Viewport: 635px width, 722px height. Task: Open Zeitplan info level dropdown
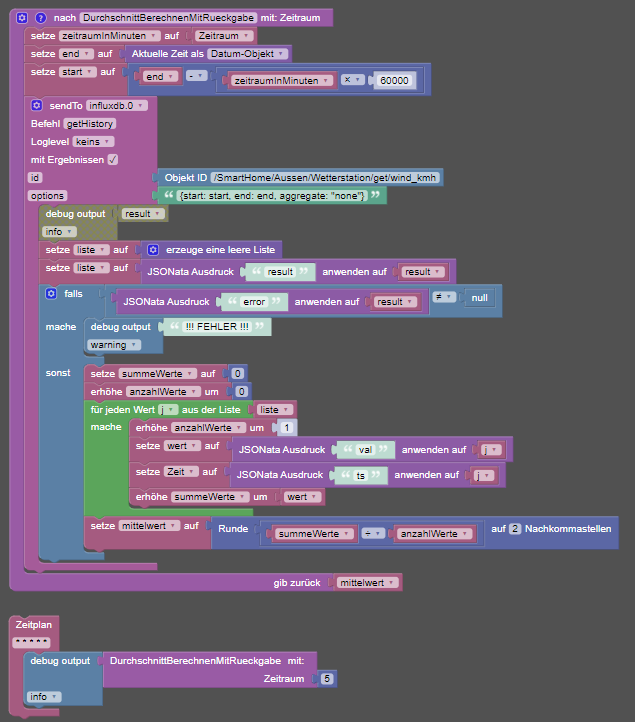(x=44, y=697)
